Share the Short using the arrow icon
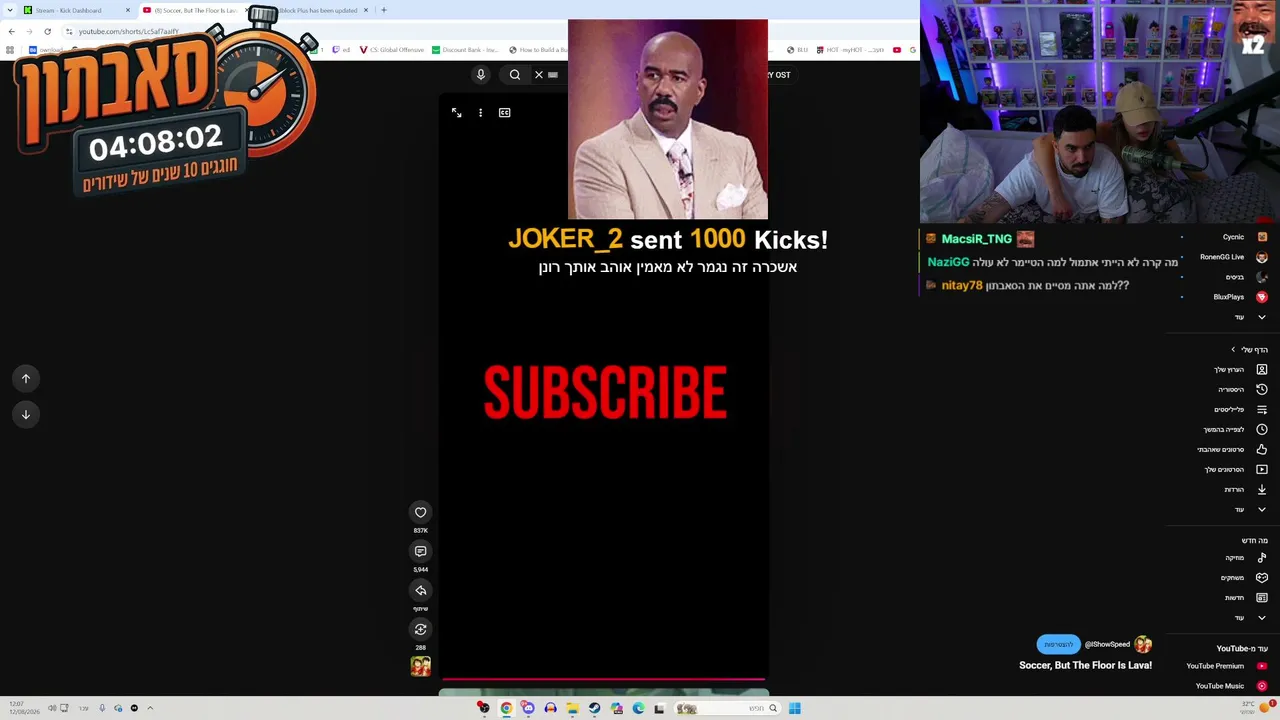This screenshot has width=1280, height=720. (421, 590)
